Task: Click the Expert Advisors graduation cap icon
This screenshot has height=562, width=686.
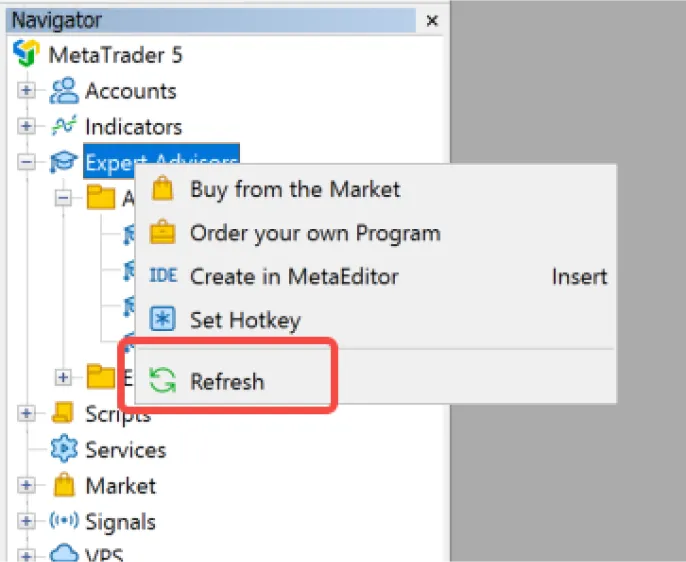Action: click(63, 161)
